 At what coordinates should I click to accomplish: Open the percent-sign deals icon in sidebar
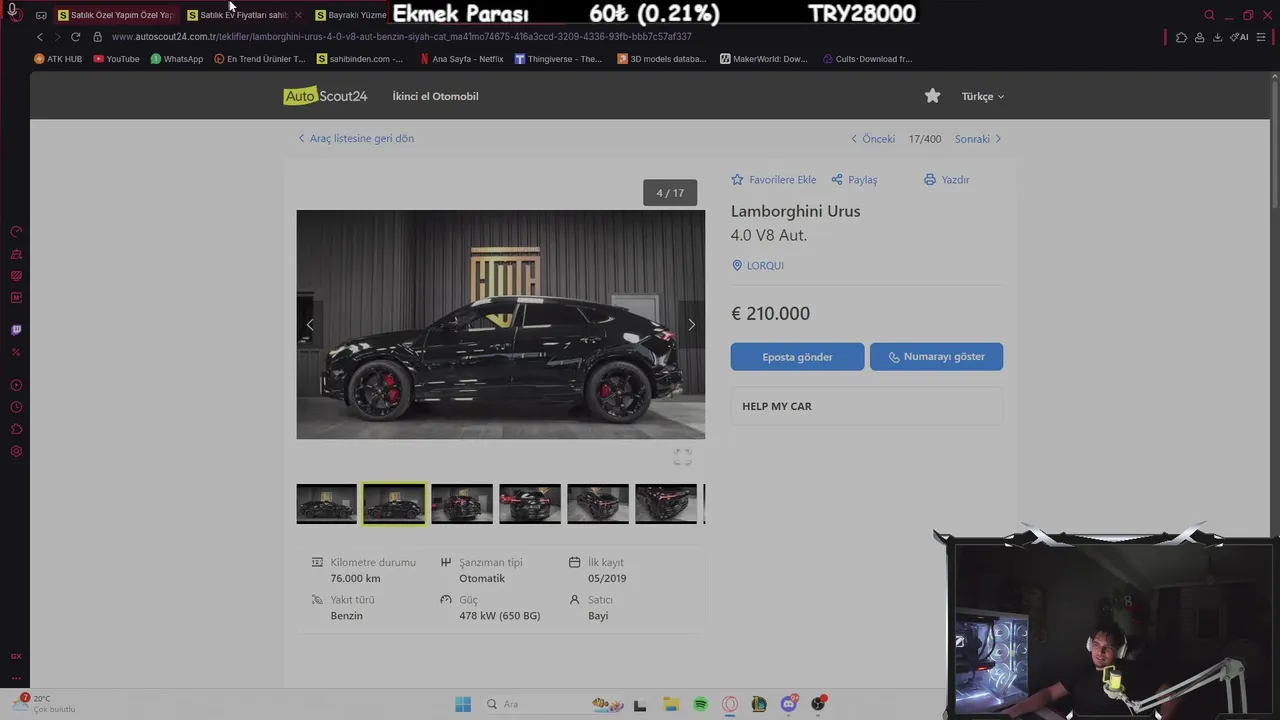(x=16, y=352)
